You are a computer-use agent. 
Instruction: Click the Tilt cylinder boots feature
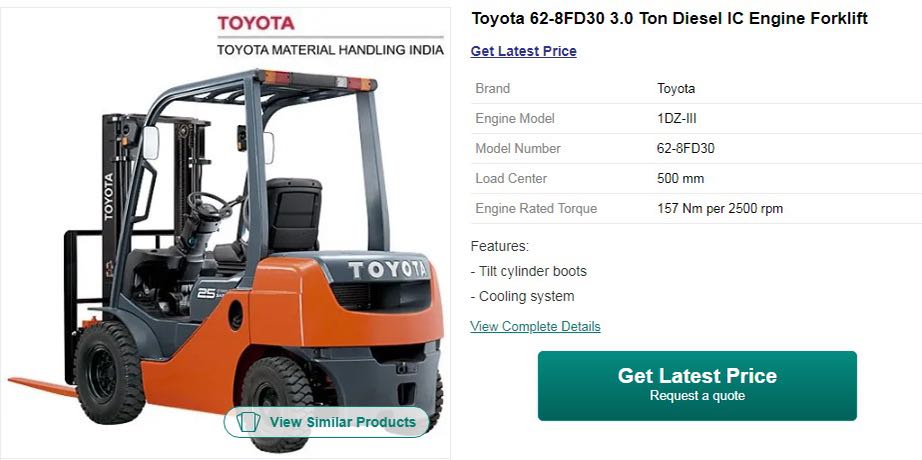[529, 272]
